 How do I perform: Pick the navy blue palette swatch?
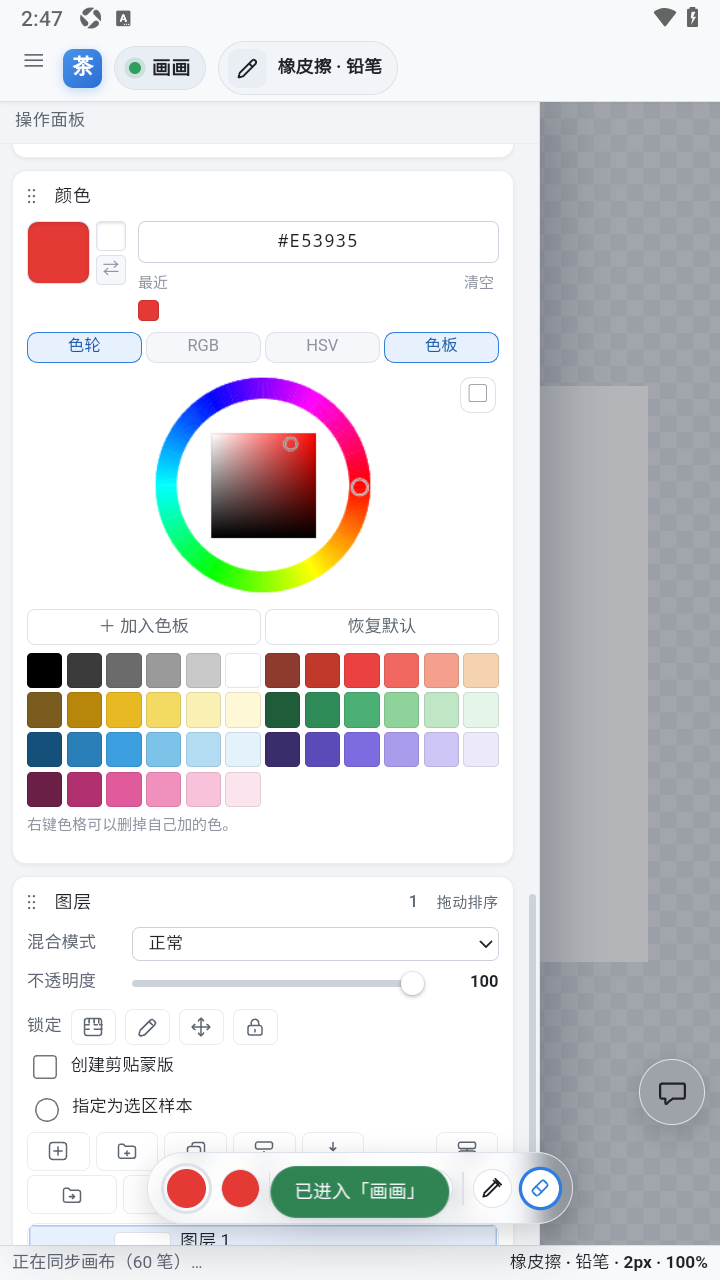pyautogui.click(x=44, y=750)
